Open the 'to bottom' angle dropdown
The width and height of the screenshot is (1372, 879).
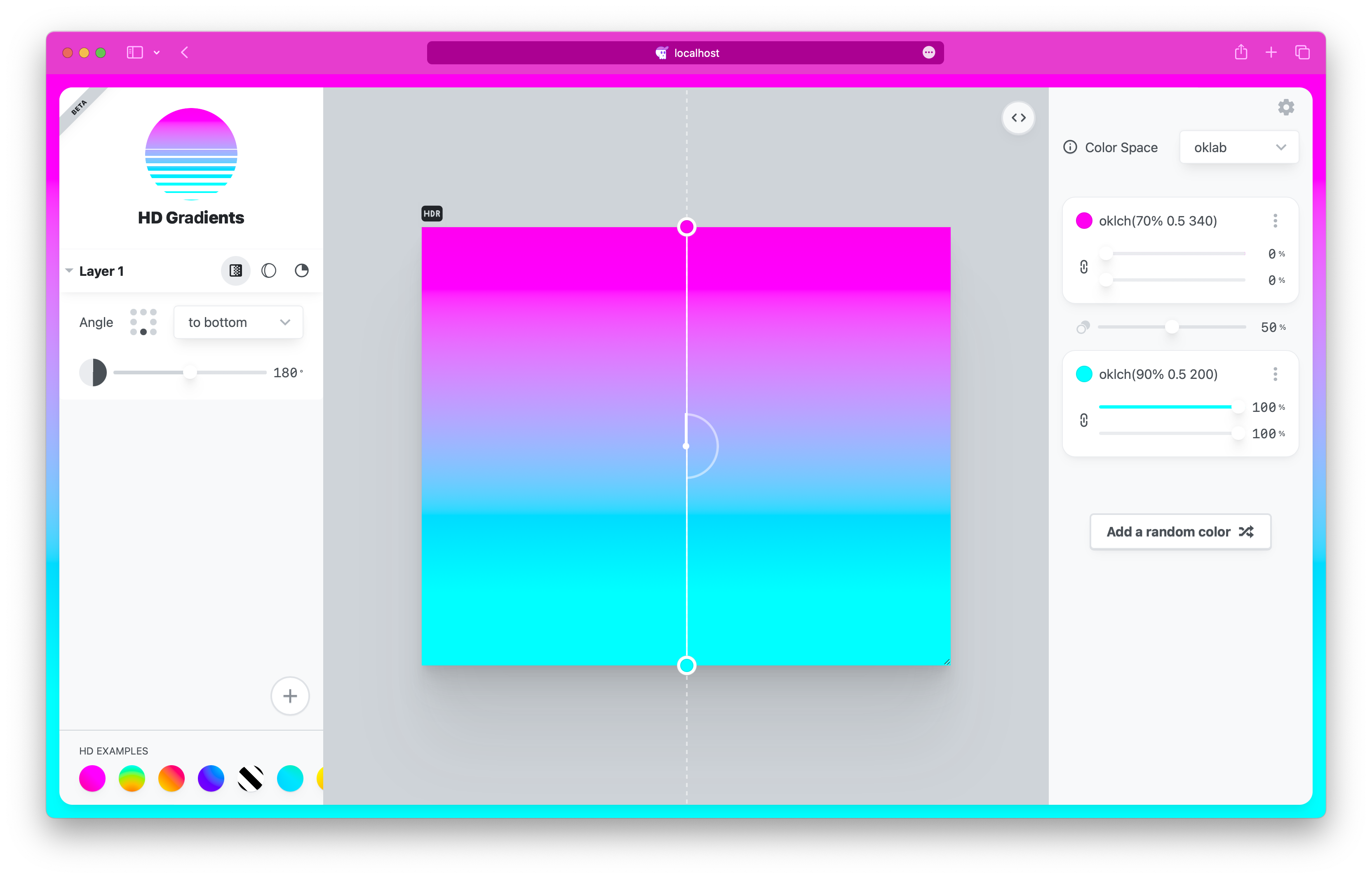click(x=238, y=322)
